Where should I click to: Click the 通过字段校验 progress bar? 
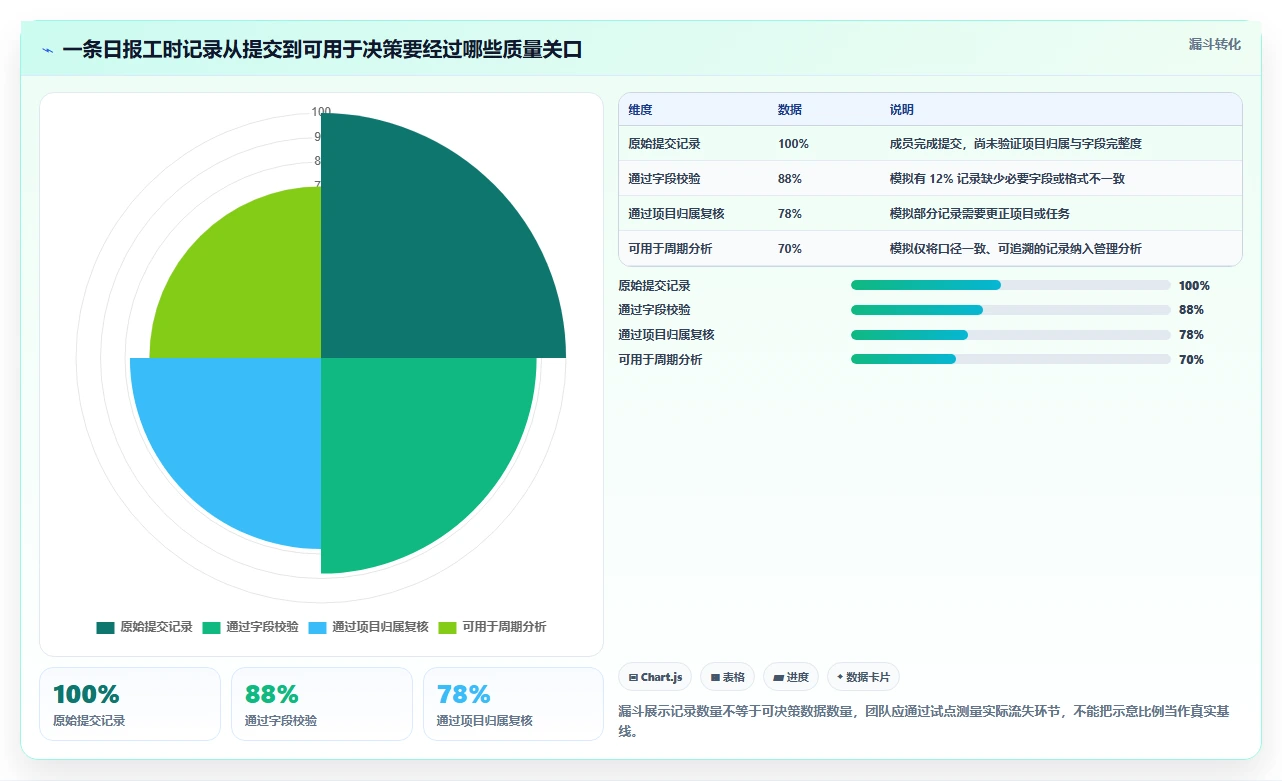1010,310
